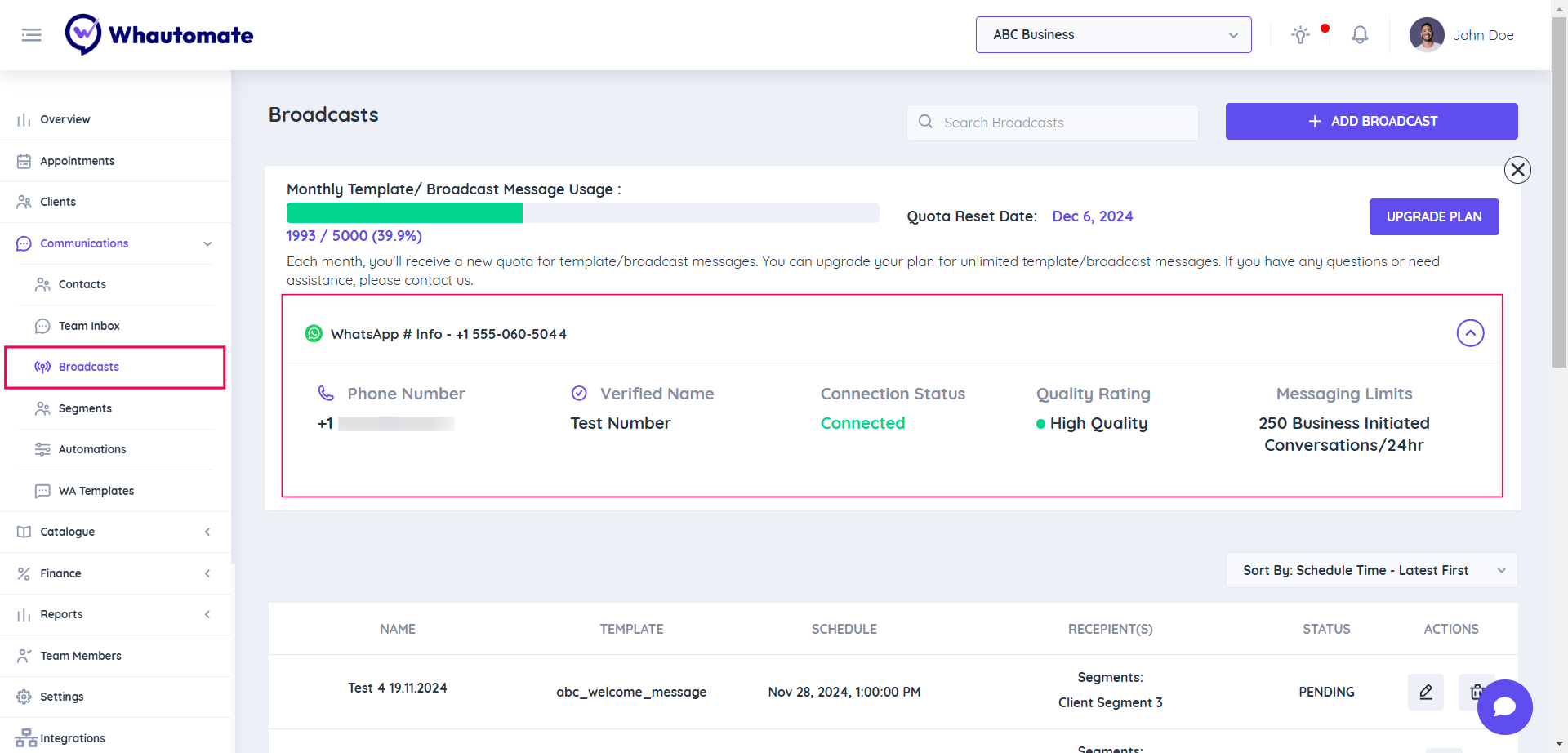
Task: Open the chat support bubble
Action: coord(1504,707)
